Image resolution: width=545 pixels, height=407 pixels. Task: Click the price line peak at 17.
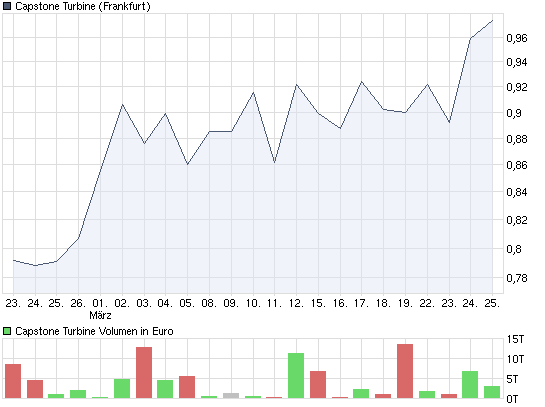(x=362, y=82)
